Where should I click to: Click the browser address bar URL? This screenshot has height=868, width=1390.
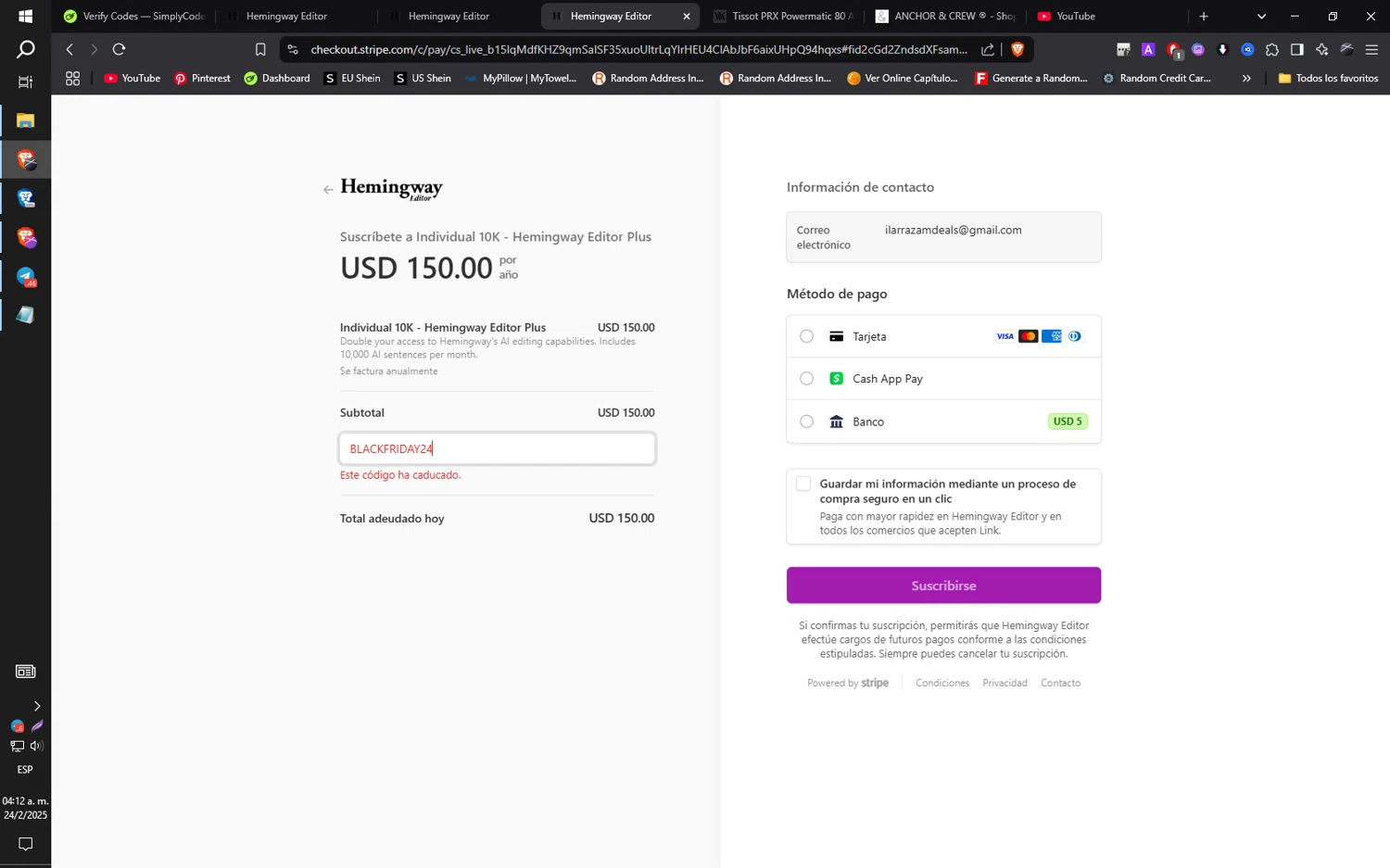pos(638,49)
